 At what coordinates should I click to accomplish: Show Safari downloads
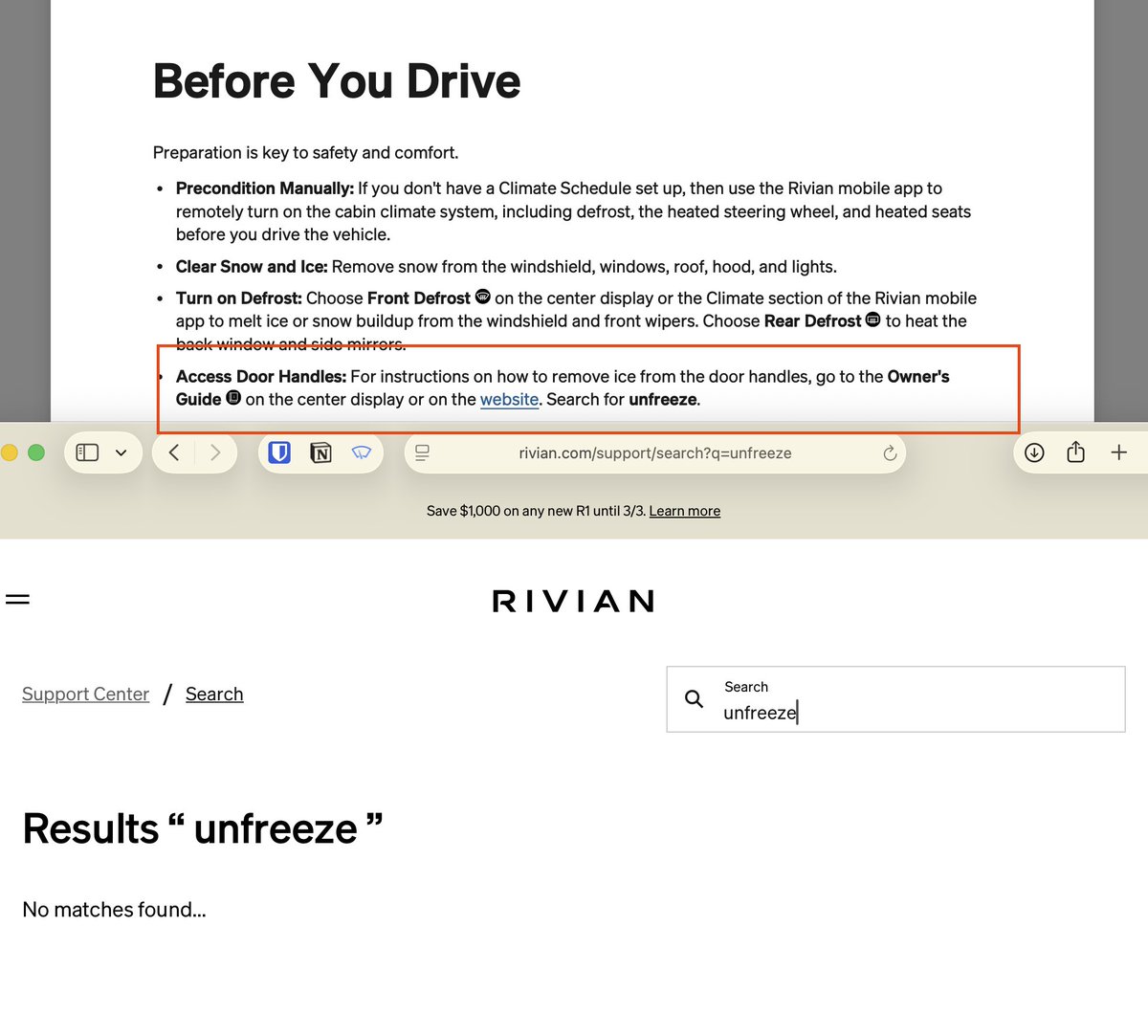(x=1034, y=452)
